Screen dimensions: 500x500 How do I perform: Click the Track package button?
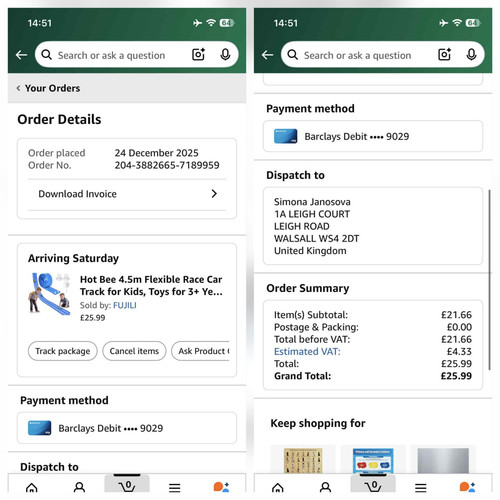click(x=63, y=351)
